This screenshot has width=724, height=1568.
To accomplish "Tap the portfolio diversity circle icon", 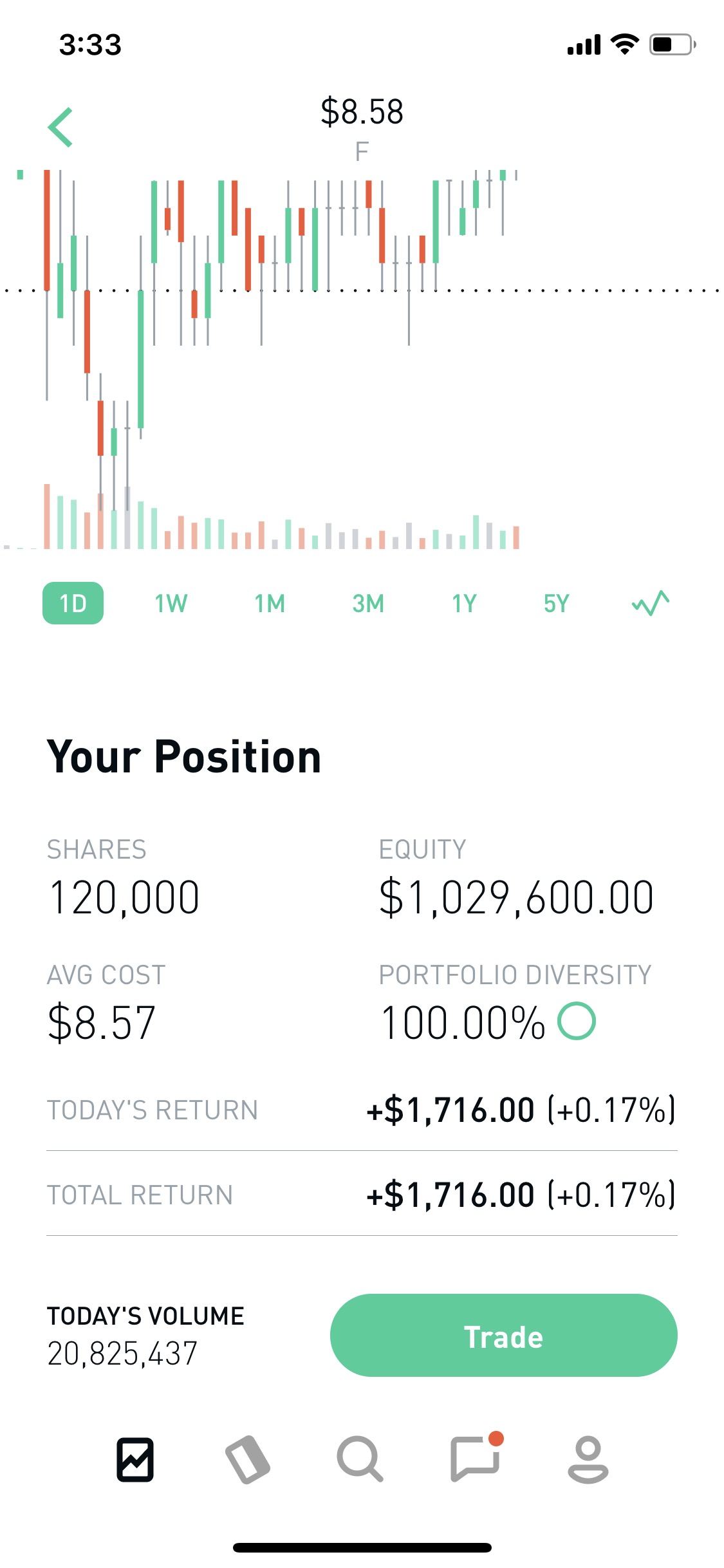I will [x=577, y=1022].
